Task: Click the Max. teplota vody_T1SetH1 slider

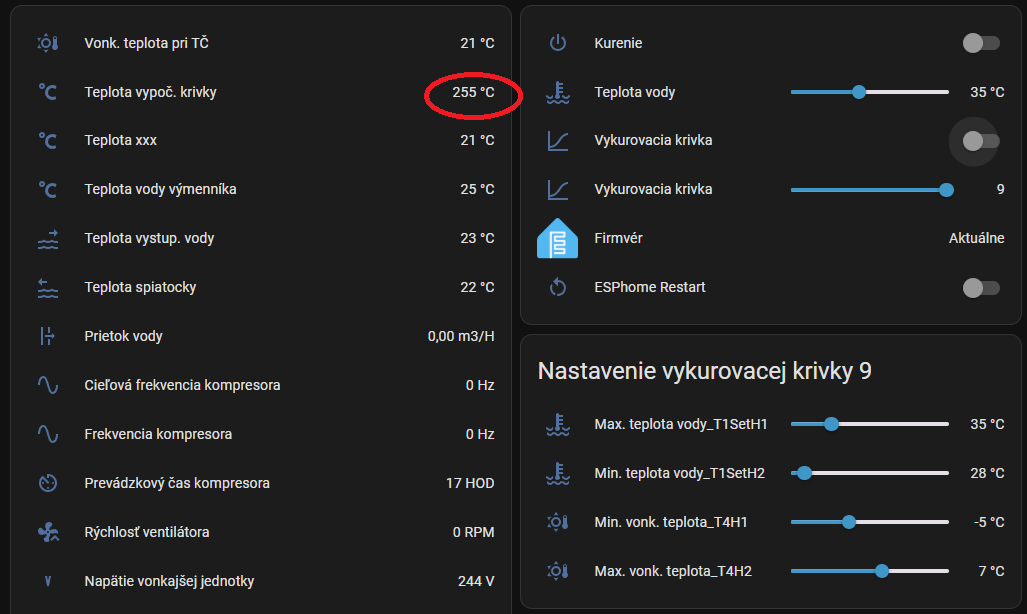Action: pos(869,424)
